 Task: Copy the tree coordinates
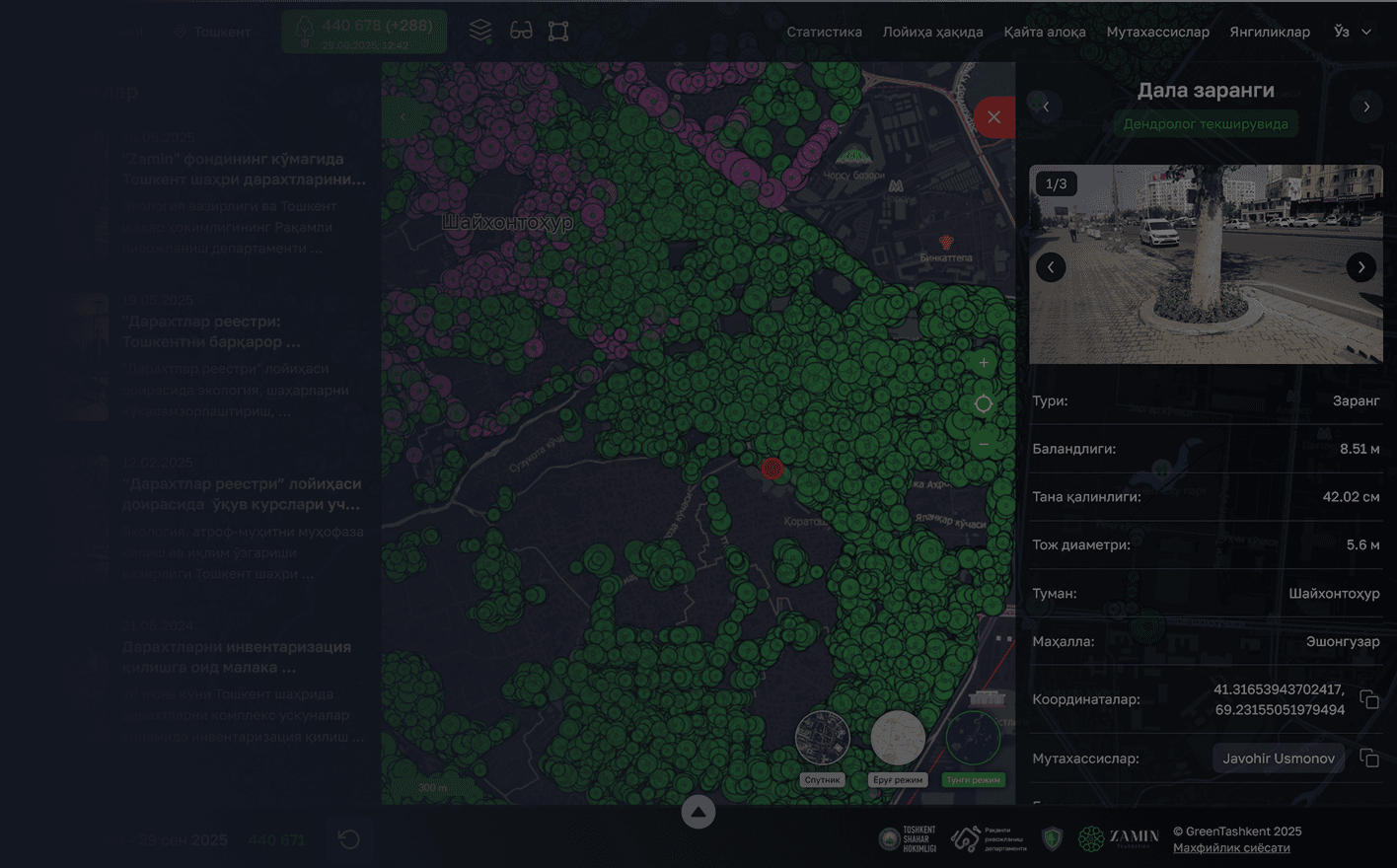point(1368,699)
